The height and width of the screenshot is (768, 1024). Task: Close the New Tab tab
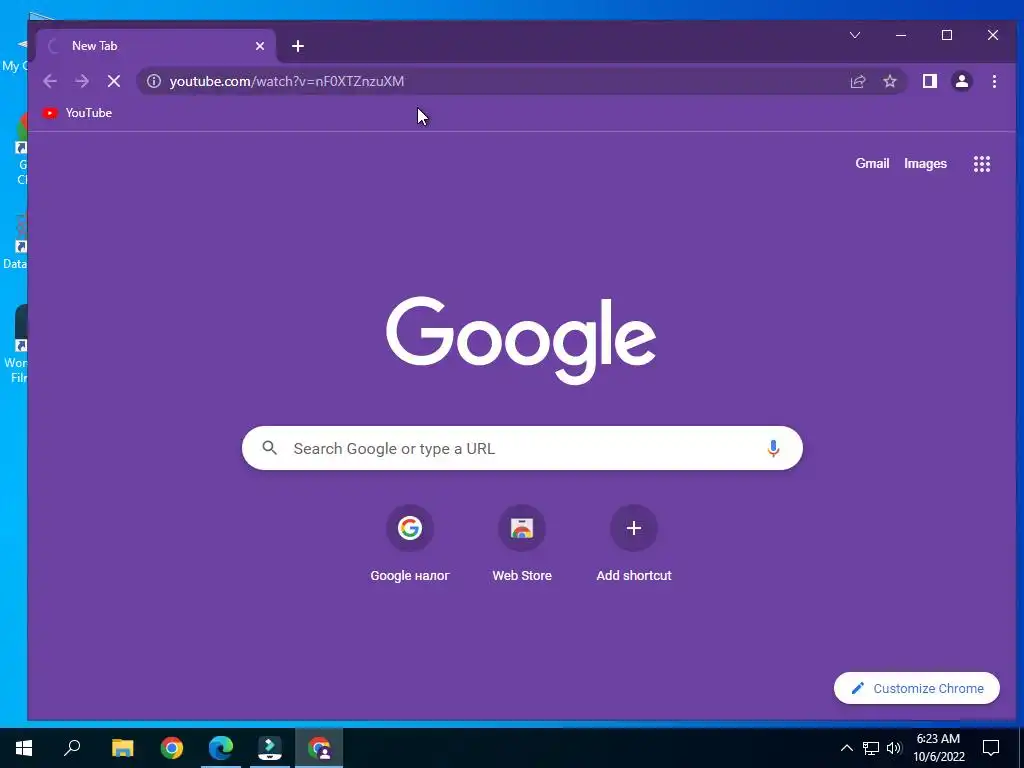pyautogui.click(x=260, y=46)
